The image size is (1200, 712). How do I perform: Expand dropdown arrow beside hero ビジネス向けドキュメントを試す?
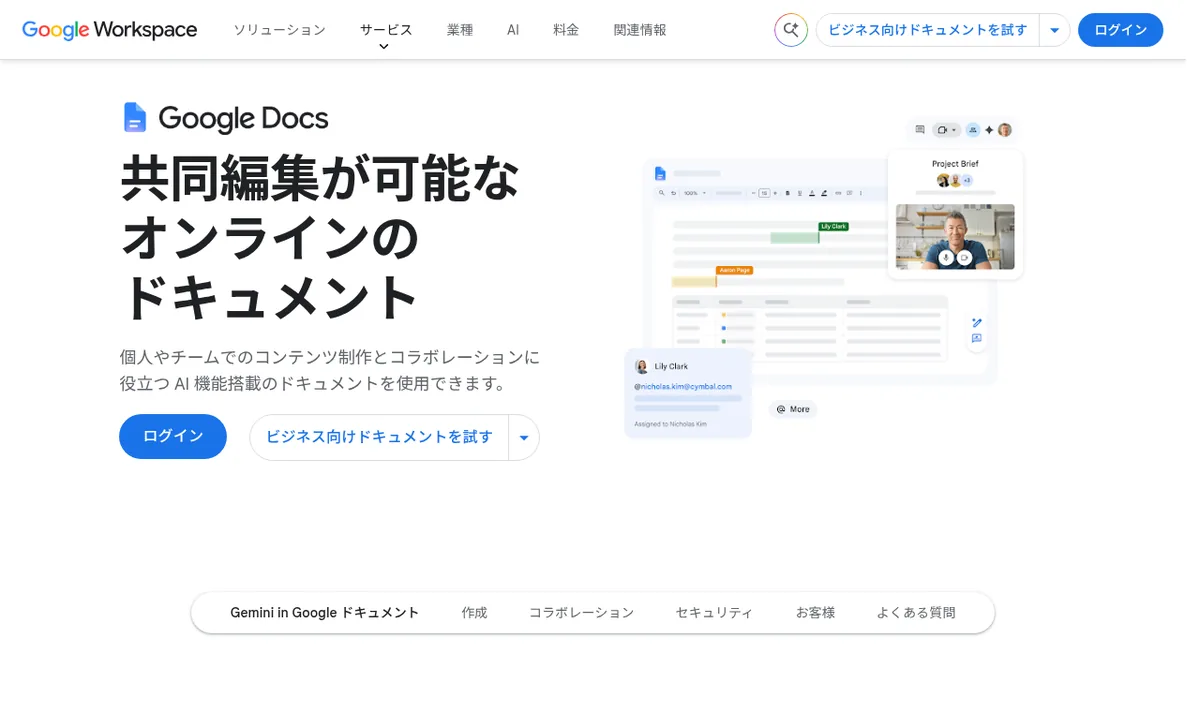coord(524,437)
